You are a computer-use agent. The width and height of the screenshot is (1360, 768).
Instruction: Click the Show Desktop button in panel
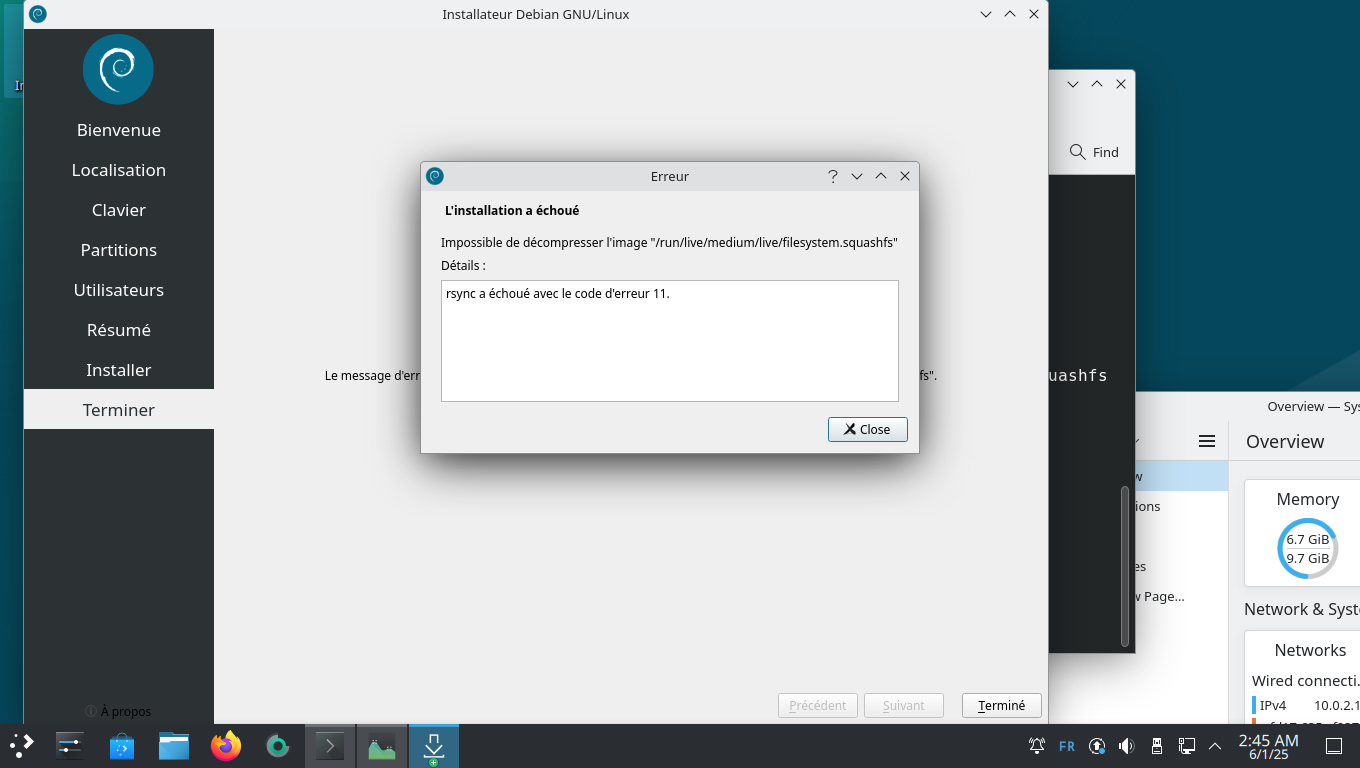click(x=1334, y=746)
